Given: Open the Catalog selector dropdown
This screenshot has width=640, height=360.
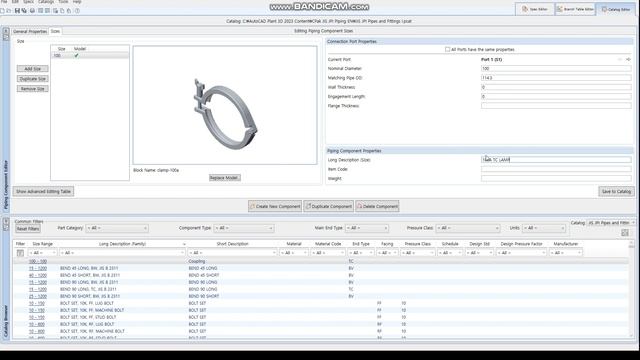Looking at the screenshot, I should 611,223.
